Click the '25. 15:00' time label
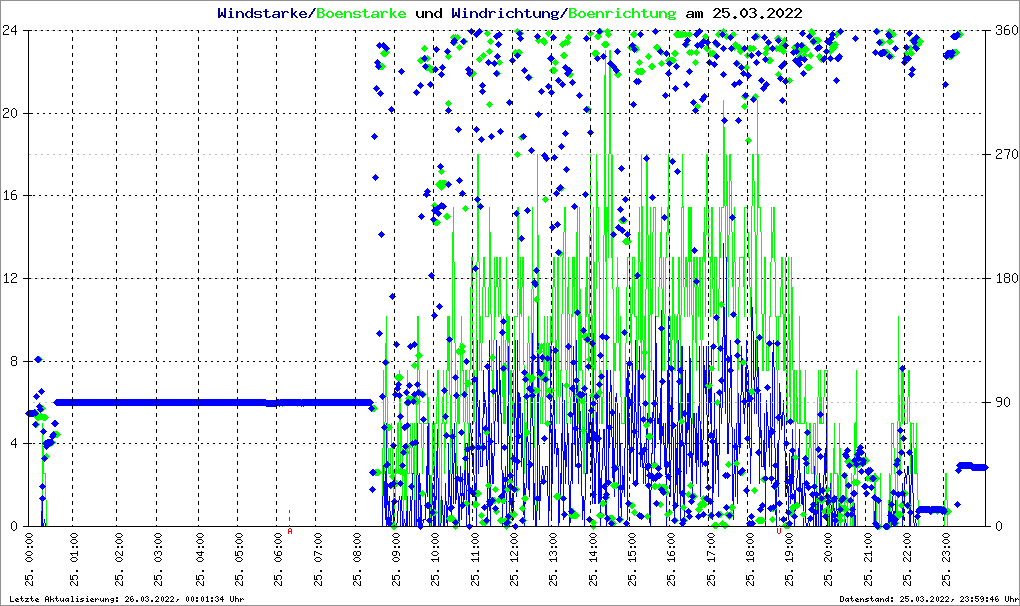Viewport: 1020px width, 606px height. pyautogui.click(x=632, y=559)
